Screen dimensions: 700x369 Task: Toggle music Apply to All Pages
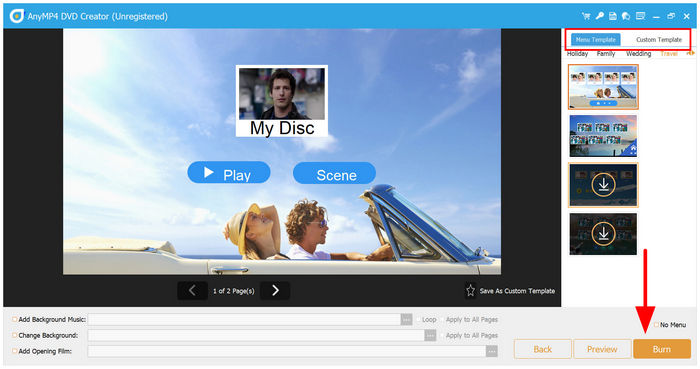coord(442,319)
